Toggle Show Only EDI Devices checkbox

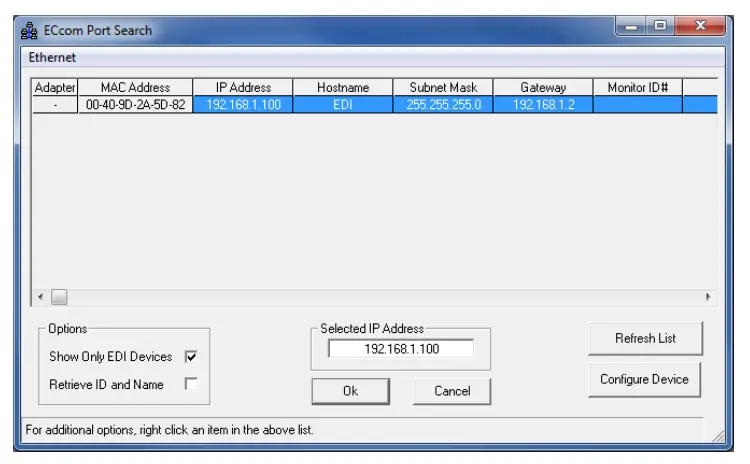point(191,356)
